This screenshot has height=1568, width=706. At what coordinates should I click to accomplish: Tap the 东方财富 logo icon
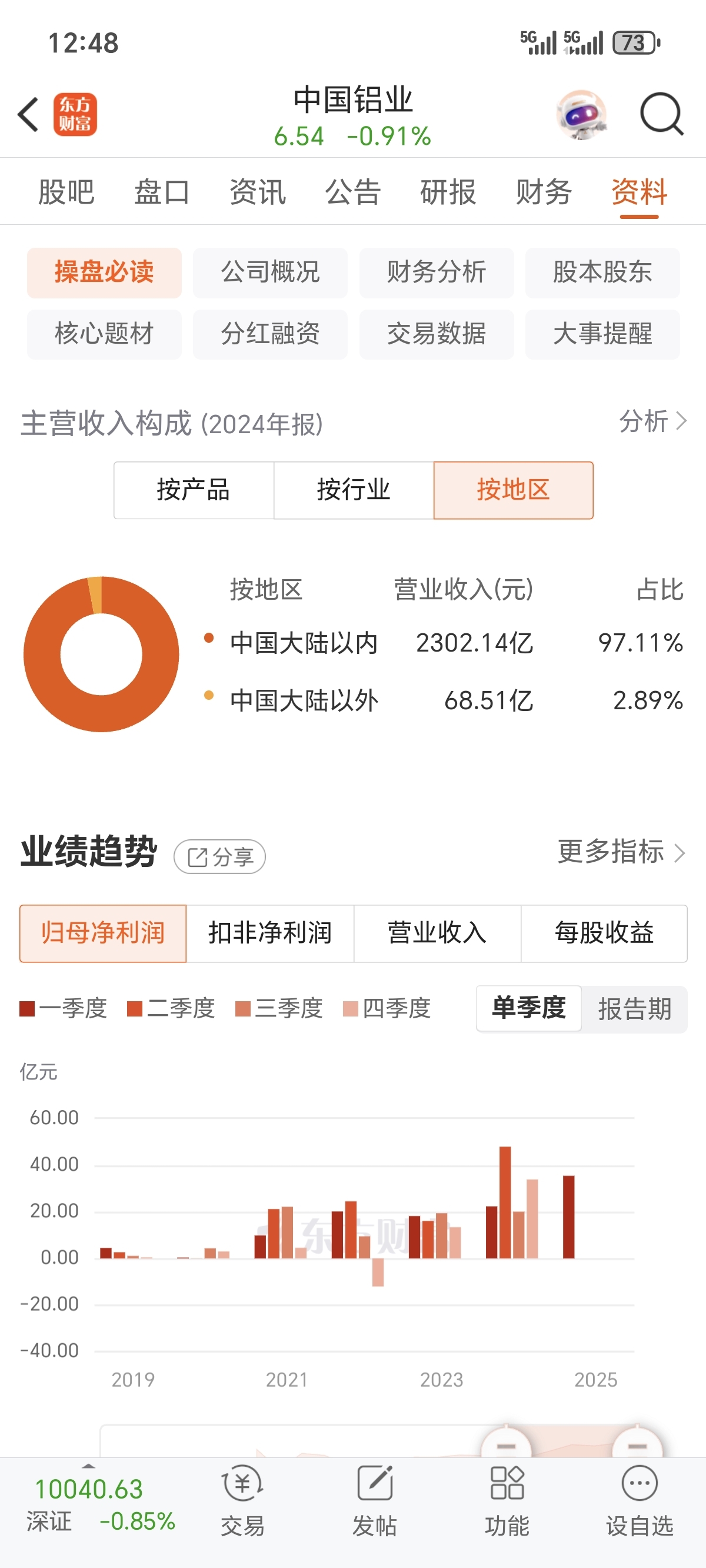[x=75, y=114]
